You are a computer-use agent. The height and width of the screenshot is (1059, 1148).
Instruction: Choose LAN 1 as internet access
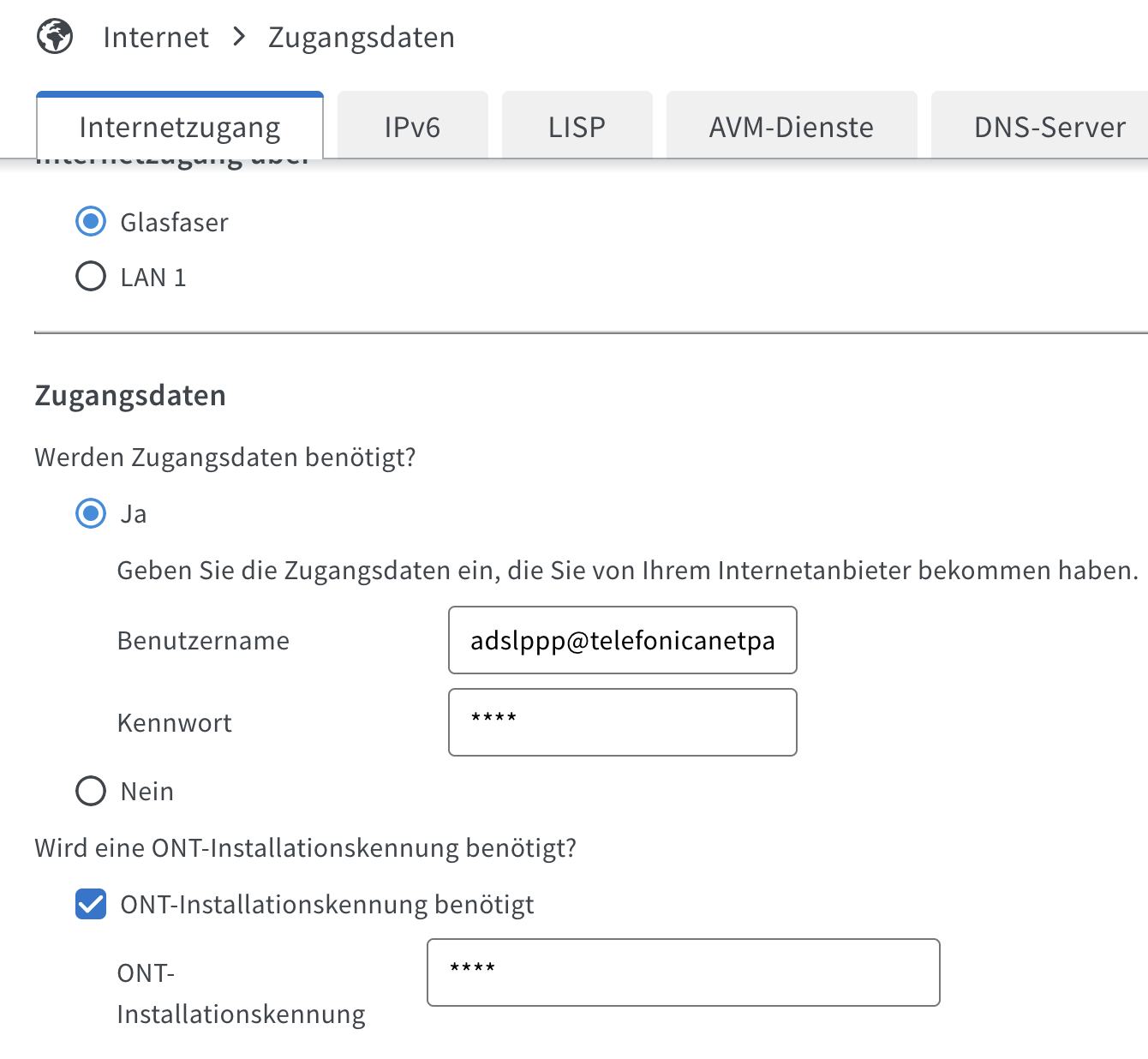pos(91,277)
